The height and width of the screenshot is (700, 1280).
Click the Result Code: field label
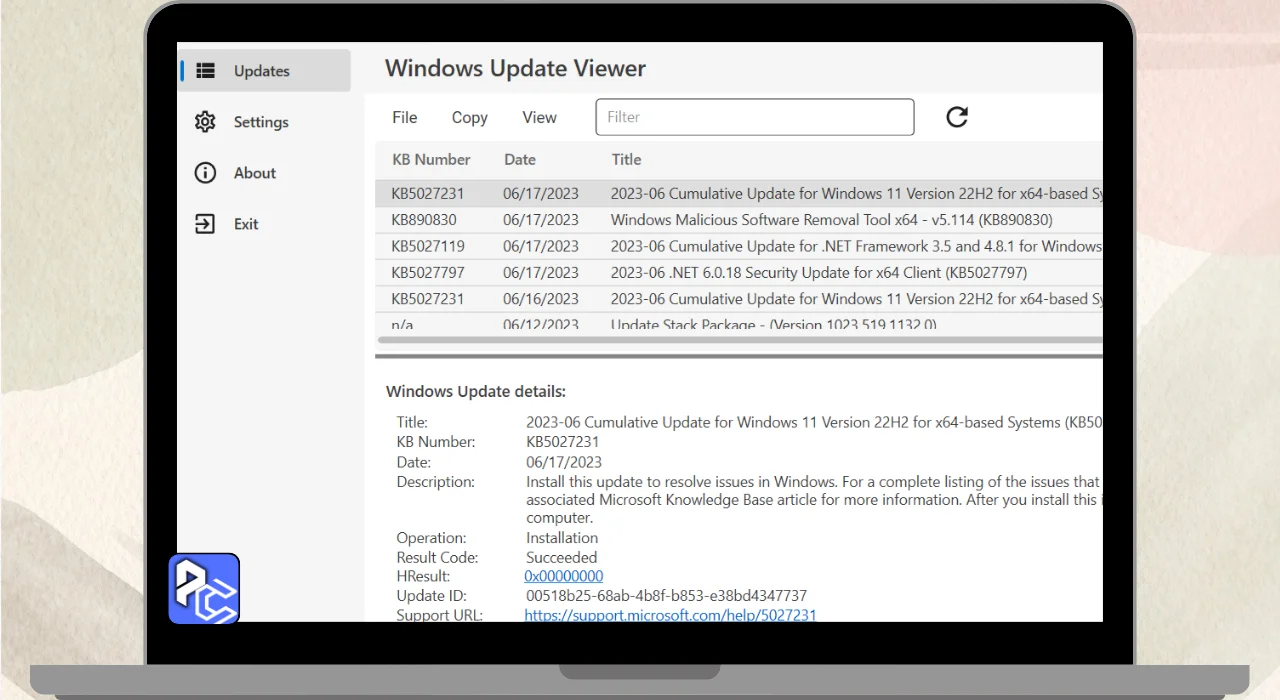point(437,557)
